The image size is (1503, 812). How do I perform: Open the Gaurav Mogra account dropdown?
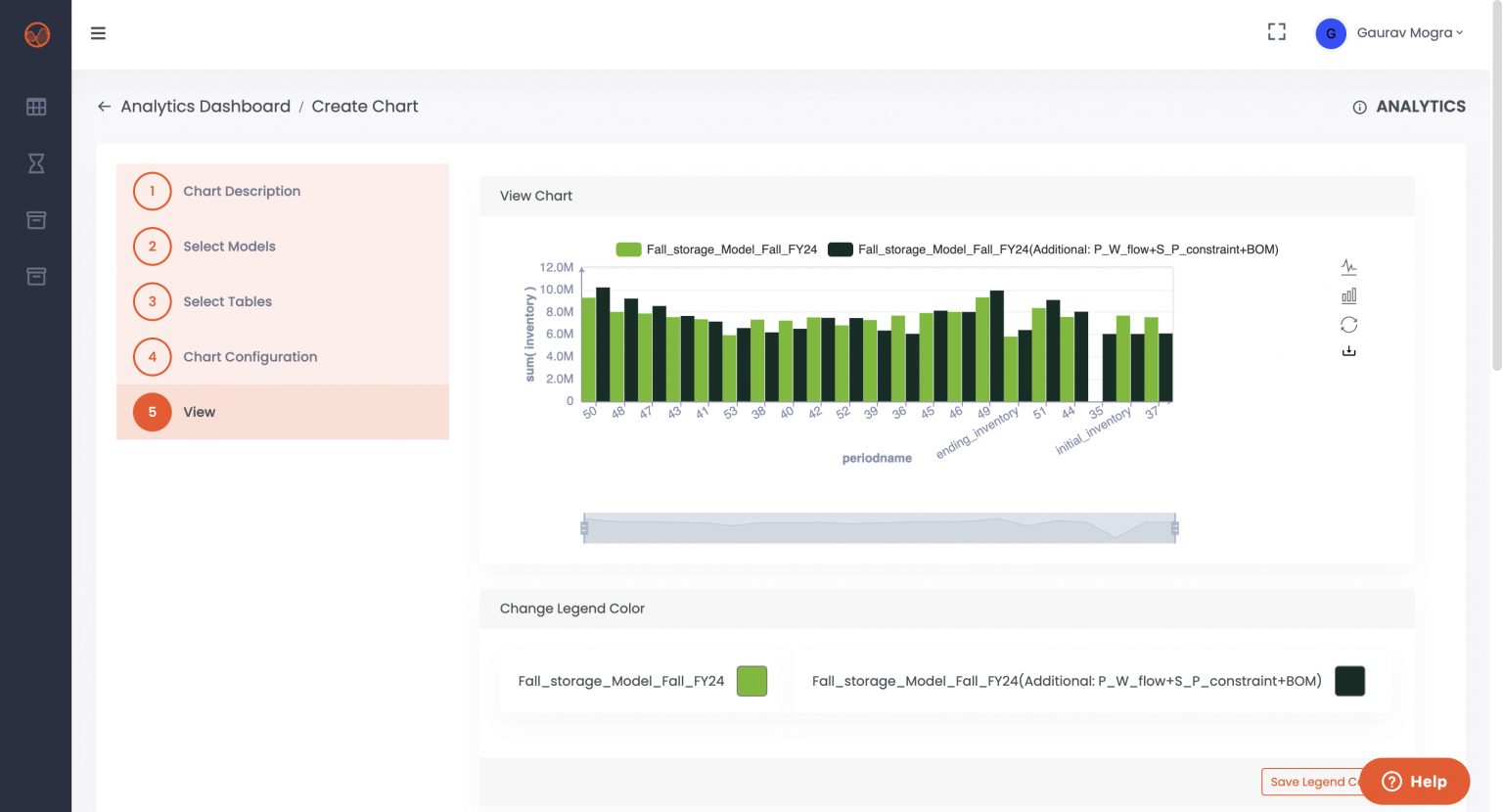(x=1409, y=32)
